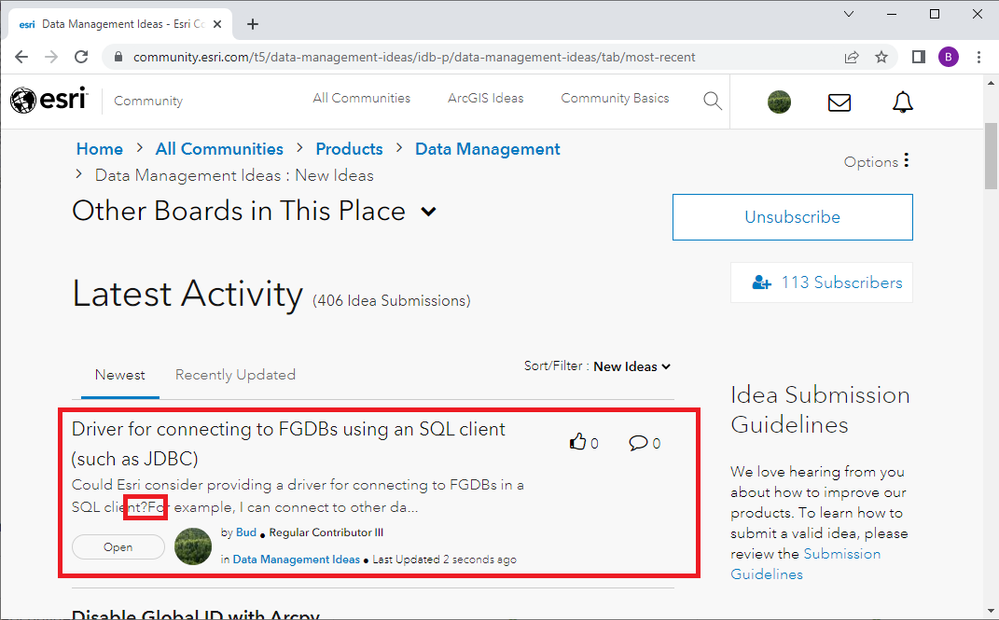Click the share page icon
999x620 pixels.
point(851,57)
